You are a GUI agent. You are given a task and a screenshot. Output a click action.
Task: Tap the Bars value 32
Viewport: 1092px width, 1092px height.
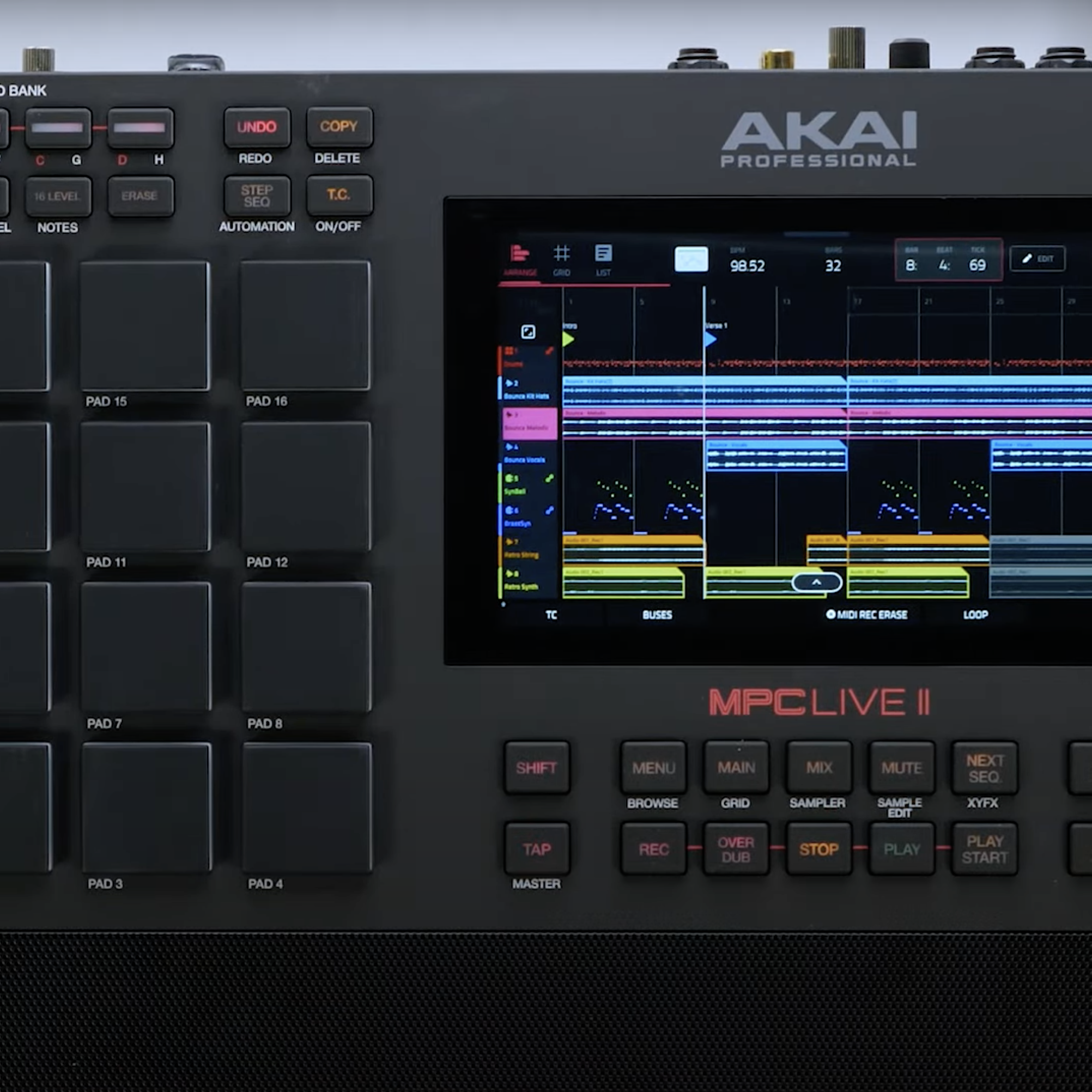[833, 266]
